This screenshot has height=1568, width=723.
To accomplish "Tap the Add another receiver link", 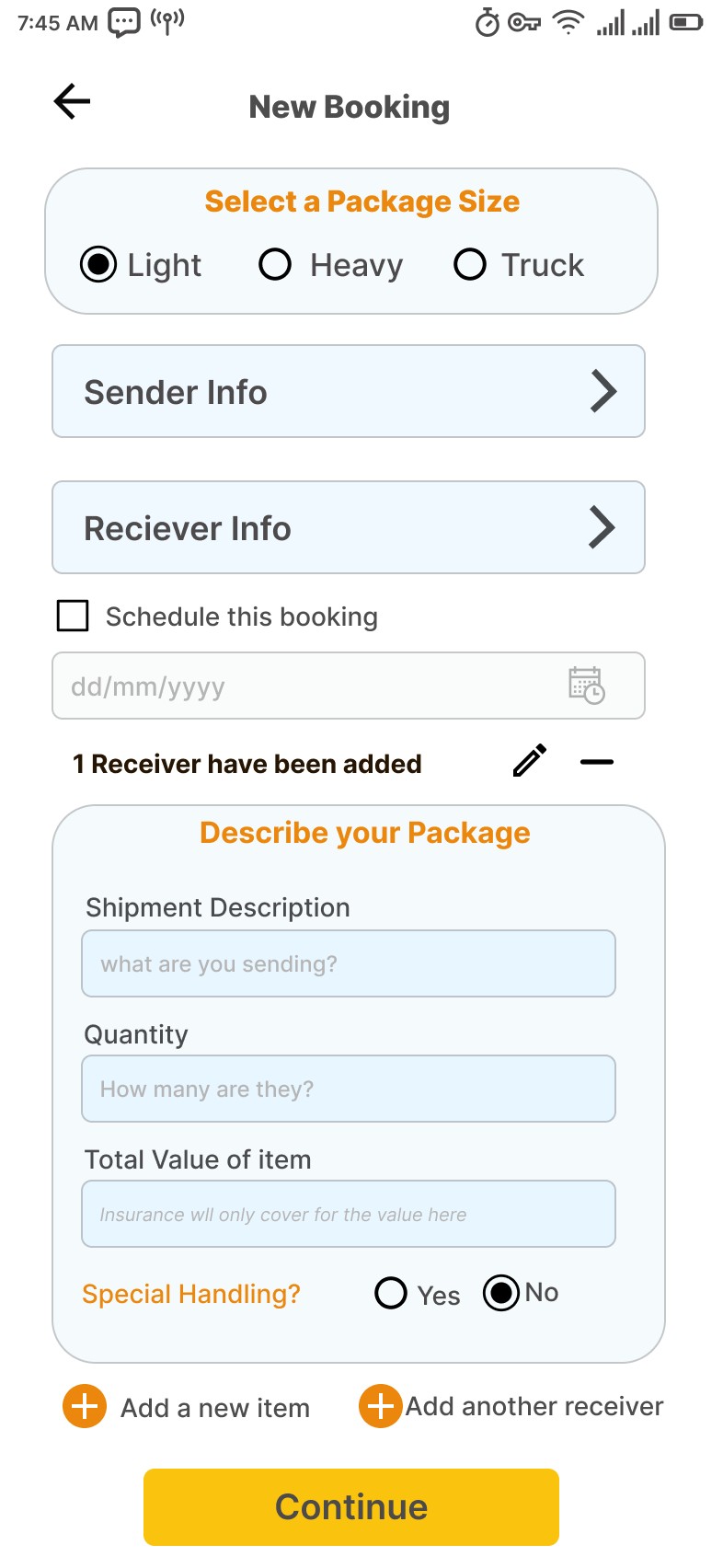I will (534, 1406).
